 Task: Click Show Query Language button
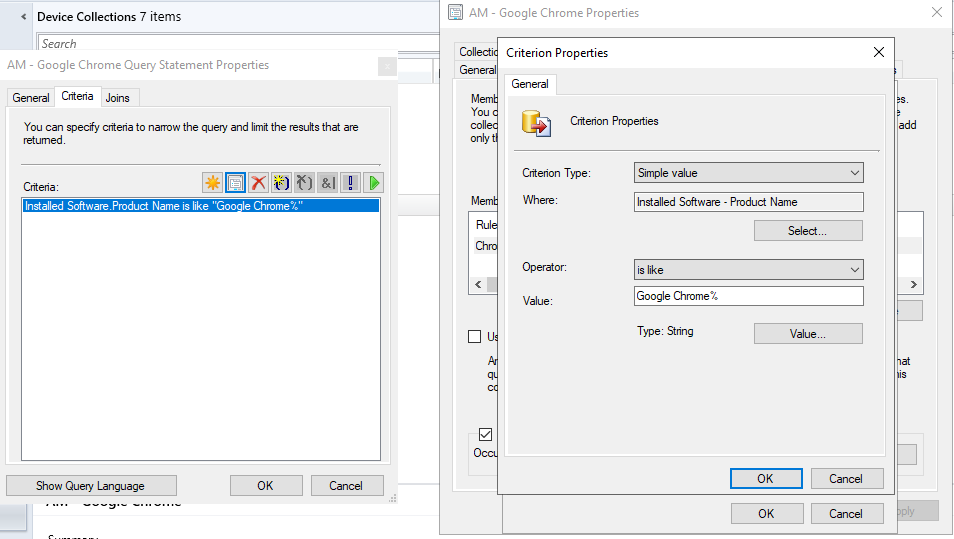pos(91,486)
